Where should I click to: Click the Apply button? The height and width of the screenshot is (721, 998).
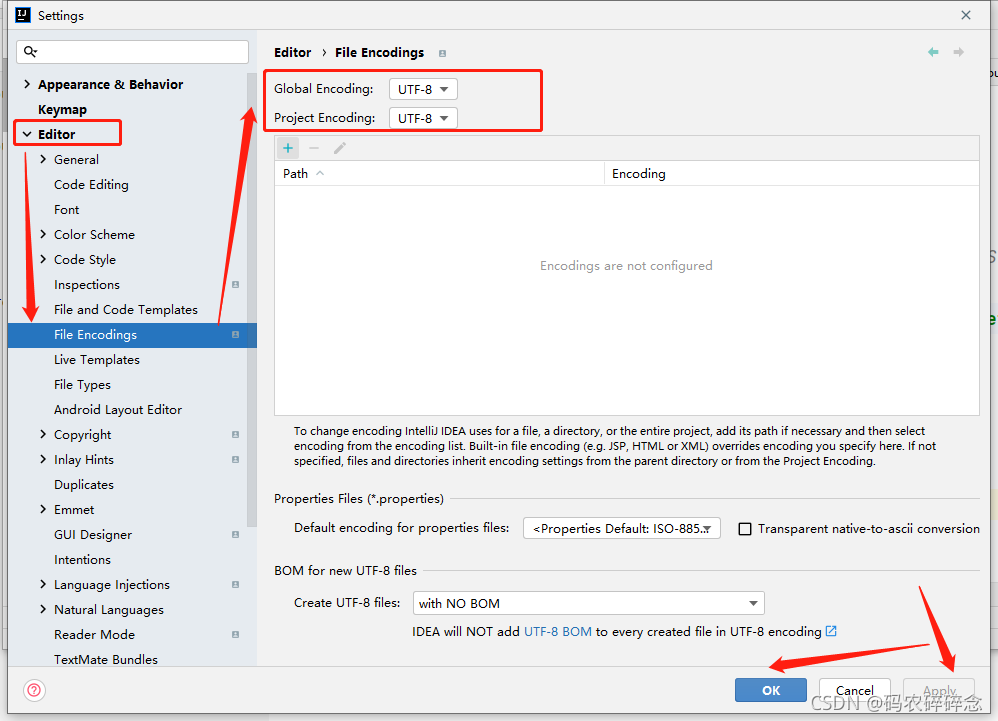[x=939, y=690]
